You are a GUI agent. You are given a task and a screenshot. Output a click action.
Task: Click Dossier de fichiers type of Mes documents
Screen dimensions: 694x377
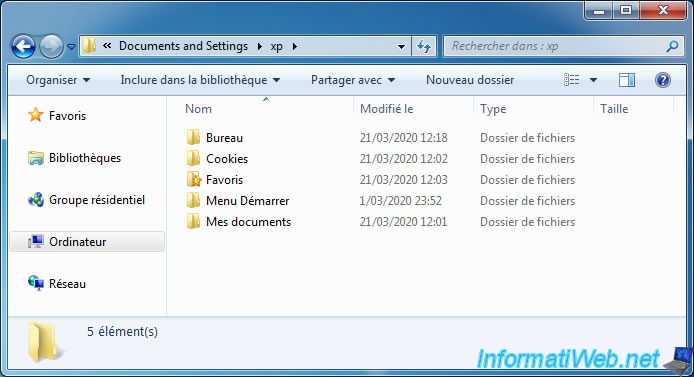pos(527,222)
